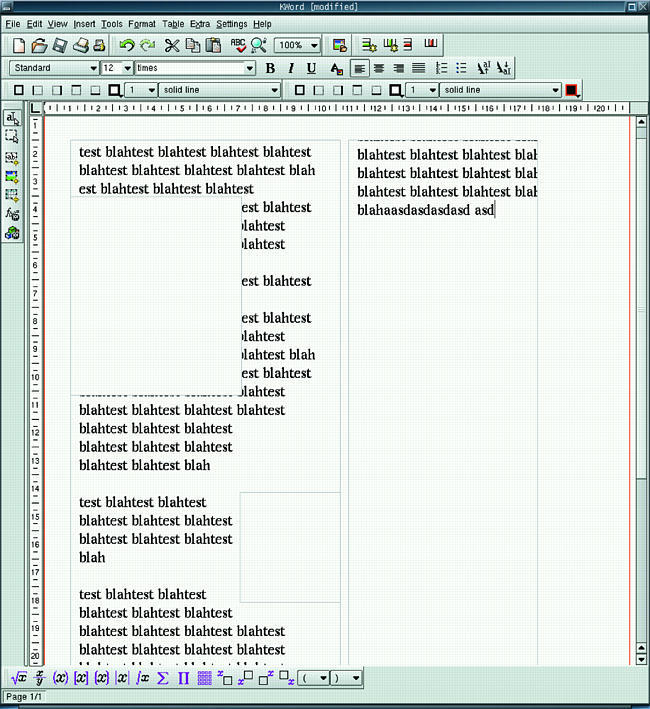Choose the picture frame insert tool

[12, 176]
